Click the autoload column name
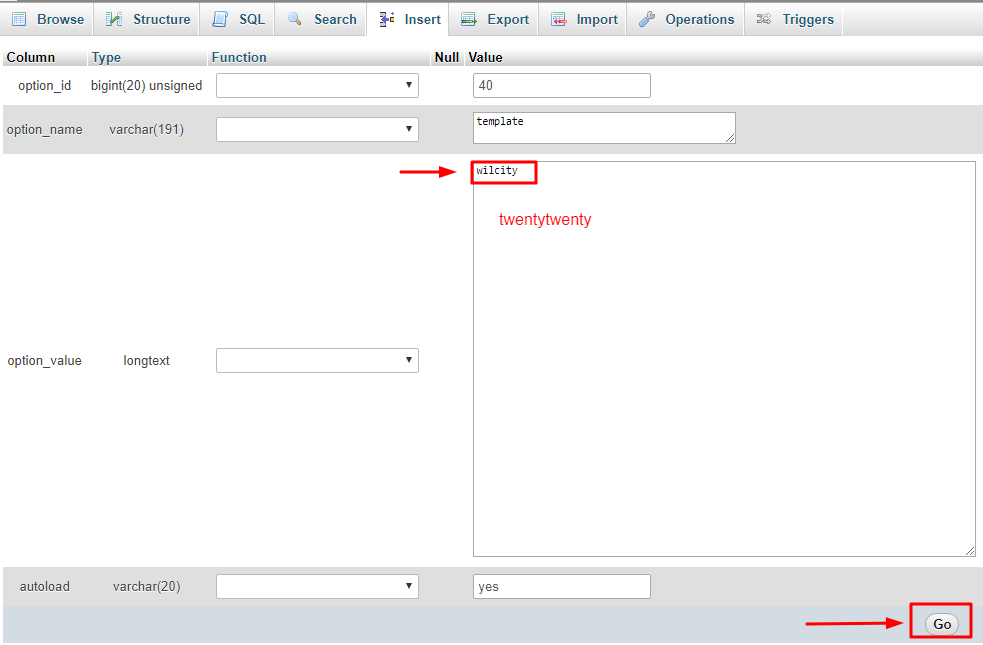 [45, 587]
